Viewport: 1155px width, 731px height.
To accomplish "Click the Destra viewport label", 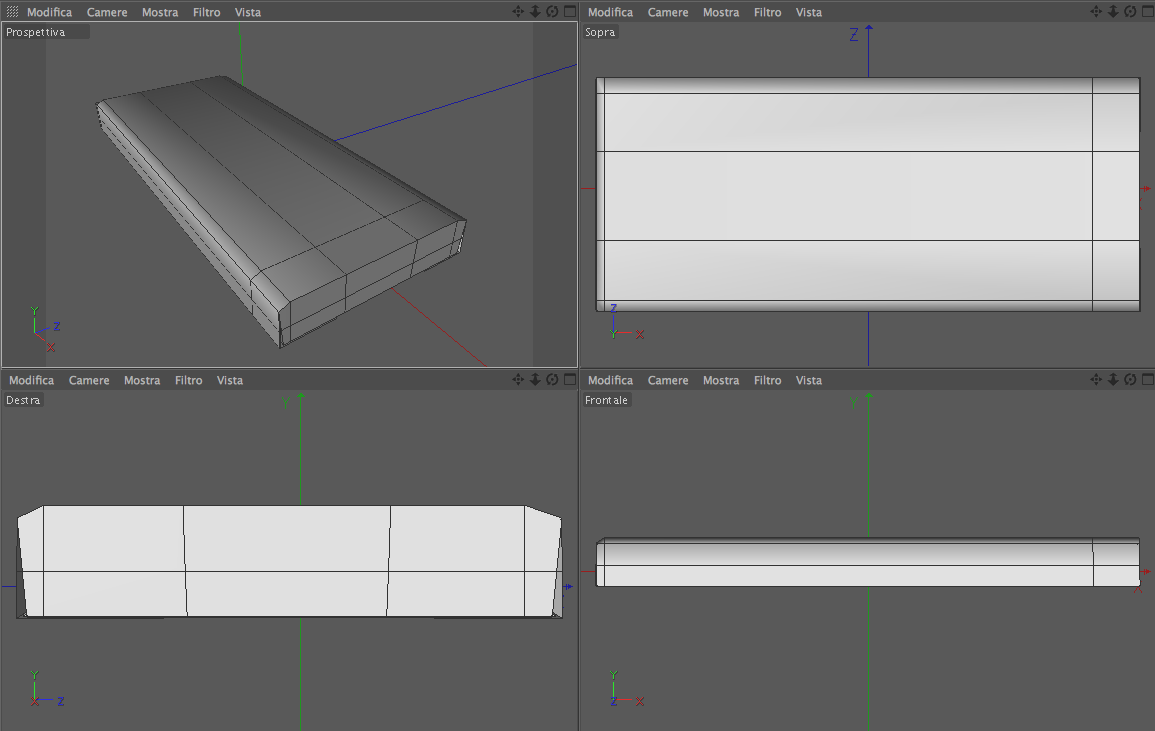I will tap(23, 400).
